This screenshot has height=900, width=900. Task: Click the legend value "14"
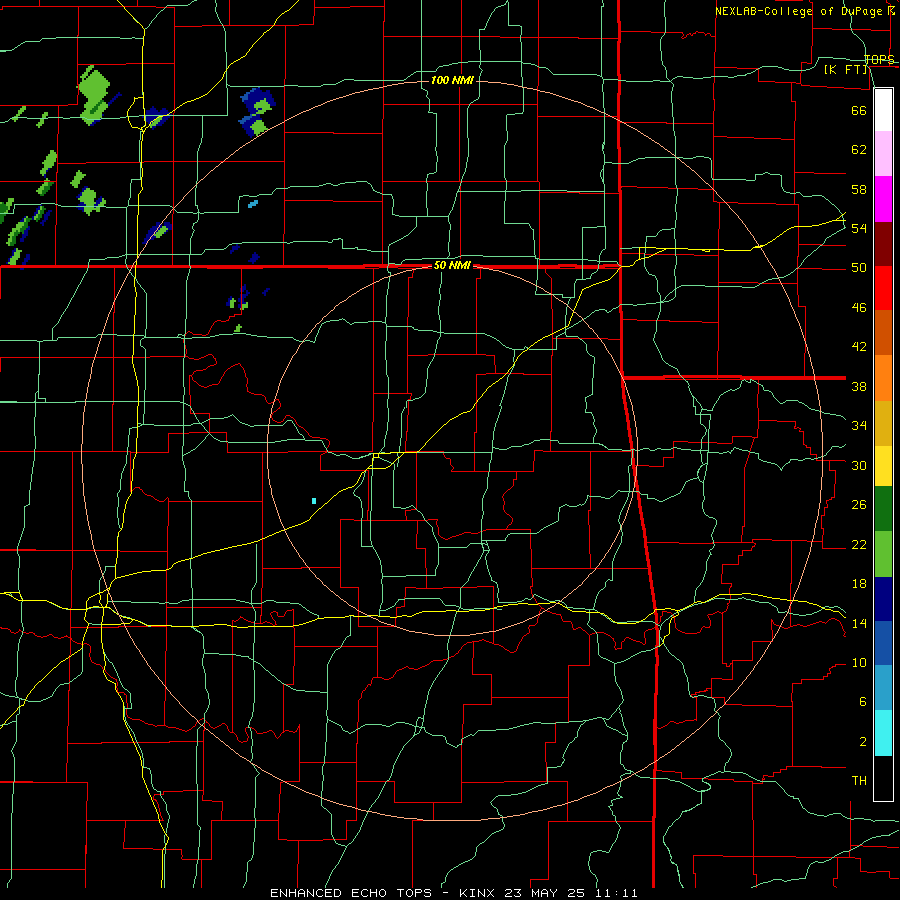(859, 623)
